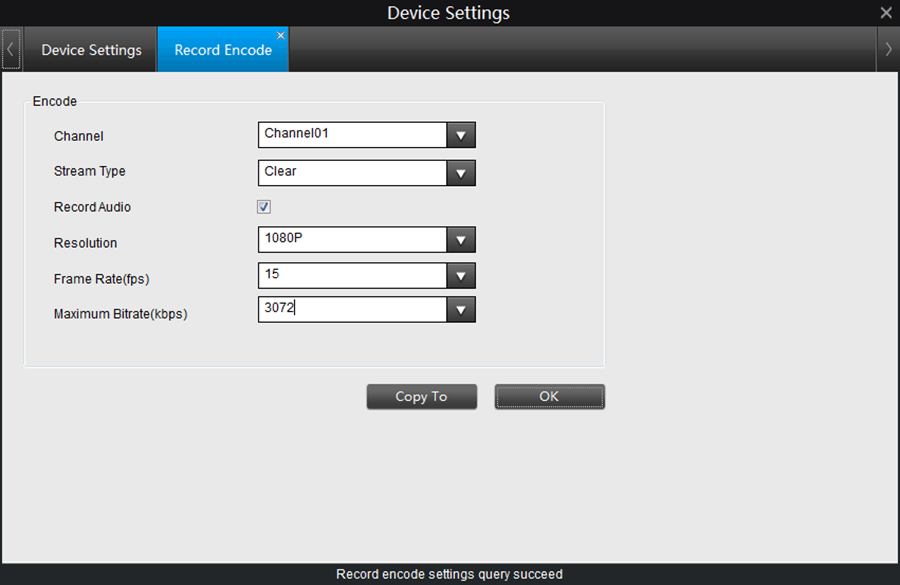Click the left tab scroll arrow
The height and width of the screenshot is (585, 900).
tap(10, 49)
